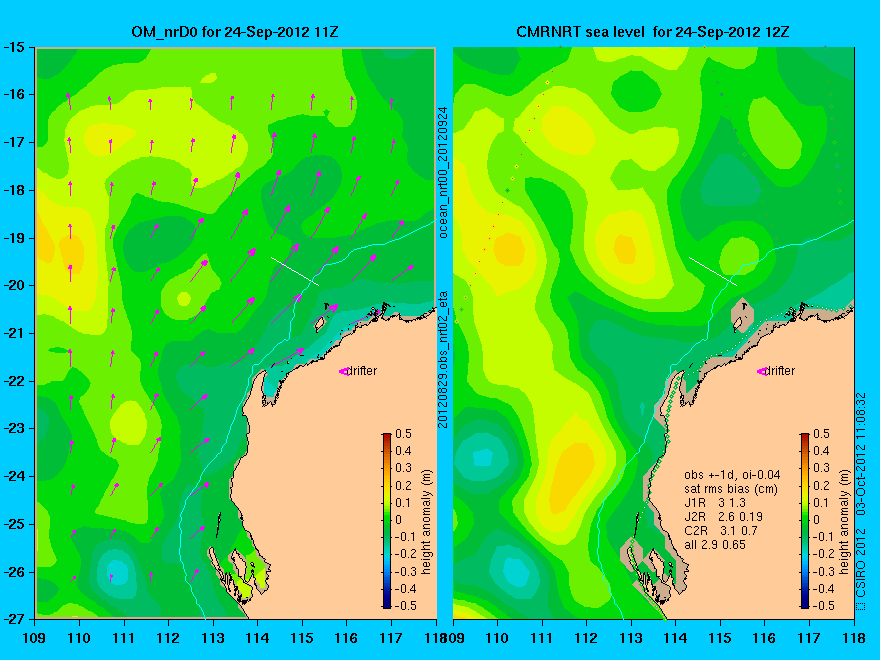Click longitude label '111' under the right map
The height and width of the screenshot is (660, 880).
542,638
